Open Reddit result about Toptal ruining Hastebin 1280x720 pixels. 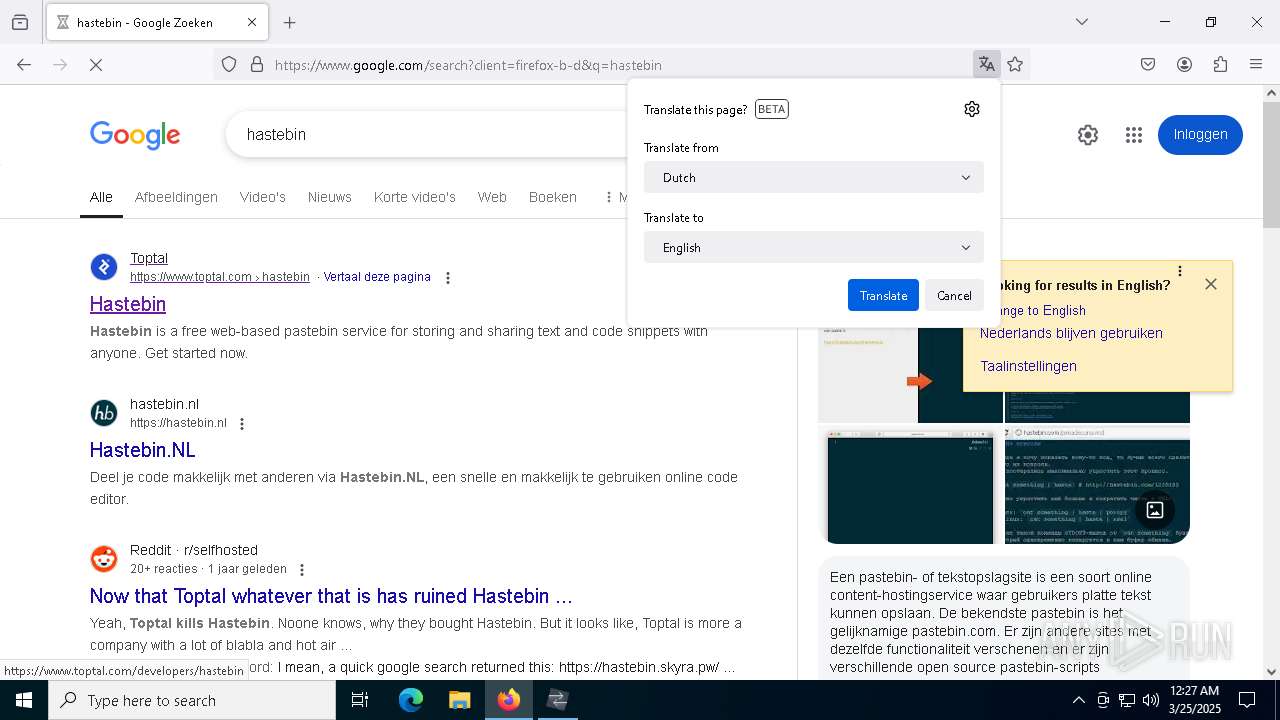[x=331, y=596]
